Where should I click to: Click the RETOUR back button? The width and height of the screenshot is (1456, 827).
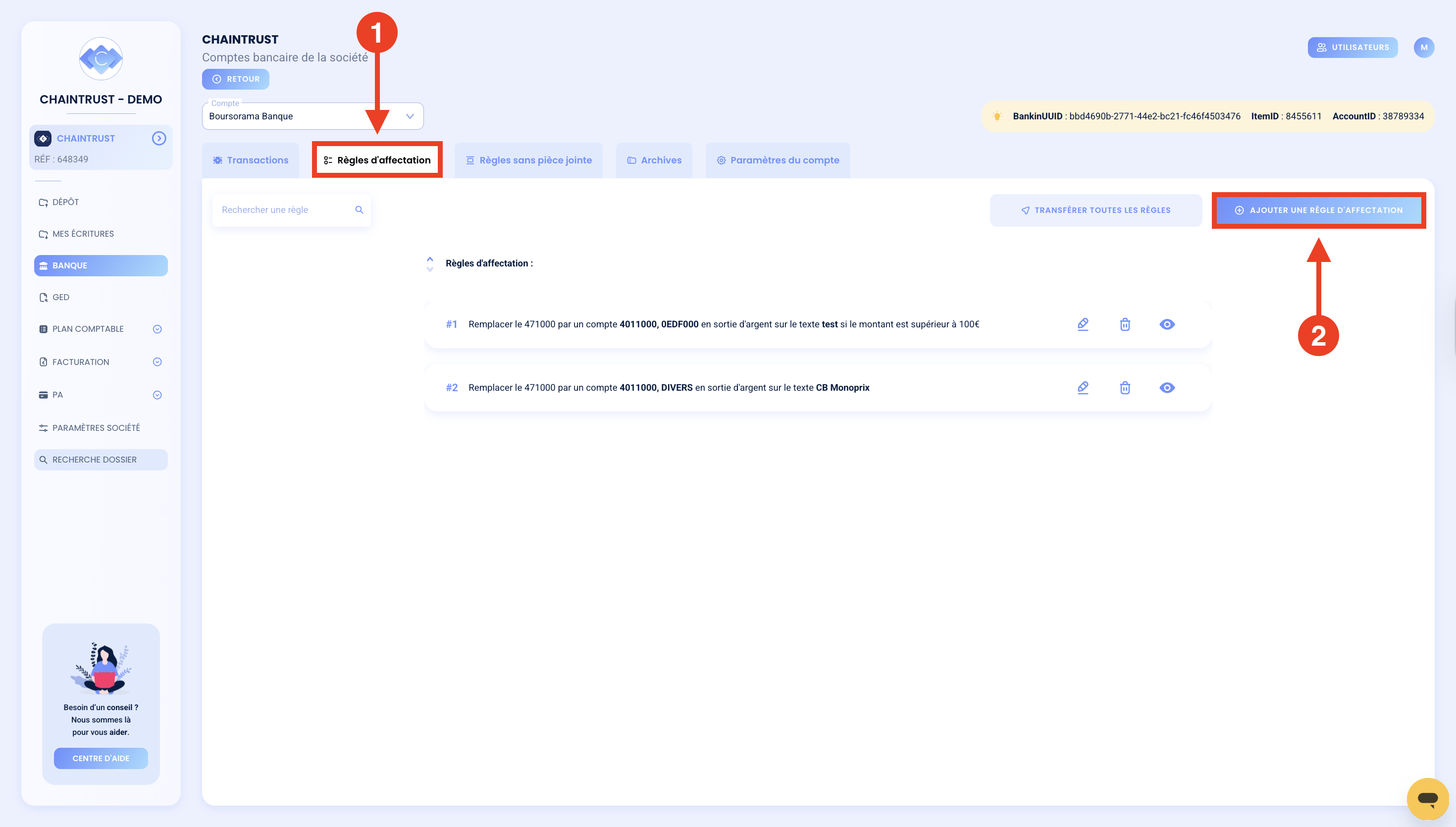[236, 80]
